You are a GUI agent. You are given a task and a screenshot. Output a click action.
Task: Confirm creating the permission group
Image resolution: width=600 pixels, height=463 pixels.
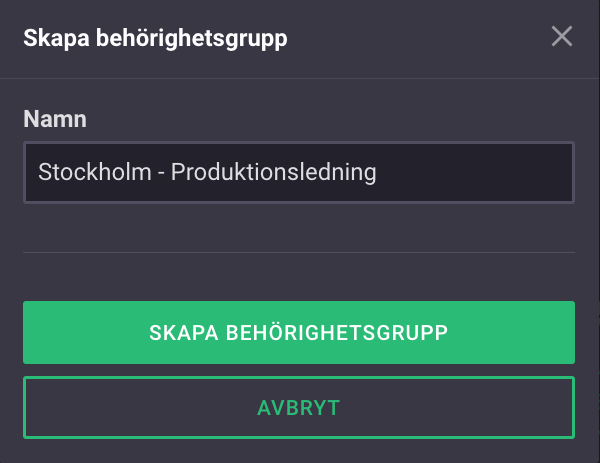(x=298, y=332)
